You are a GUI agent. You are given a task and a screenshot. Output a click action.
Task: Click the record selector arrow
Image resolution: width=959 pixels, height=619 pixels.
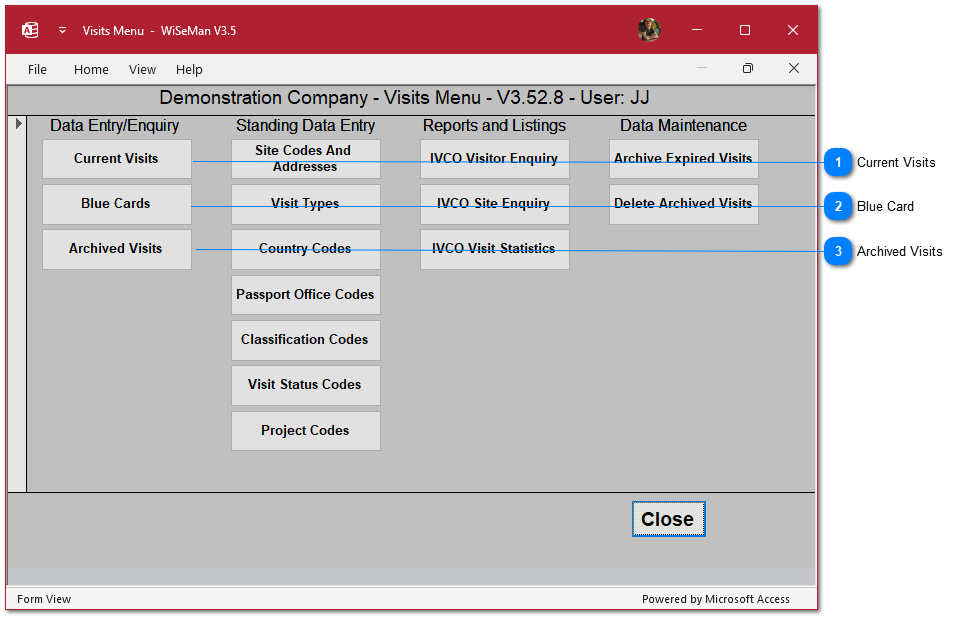point(17,124)
